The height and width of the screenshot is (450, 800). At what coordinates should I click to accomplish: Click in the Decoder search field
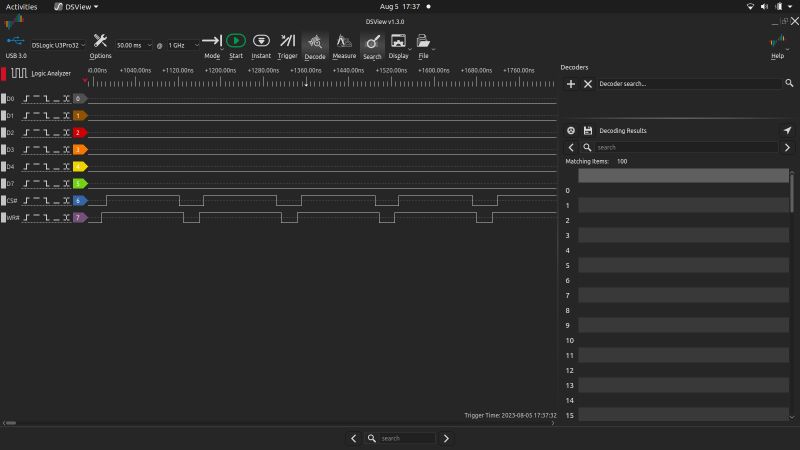click(x=689, y=84)
